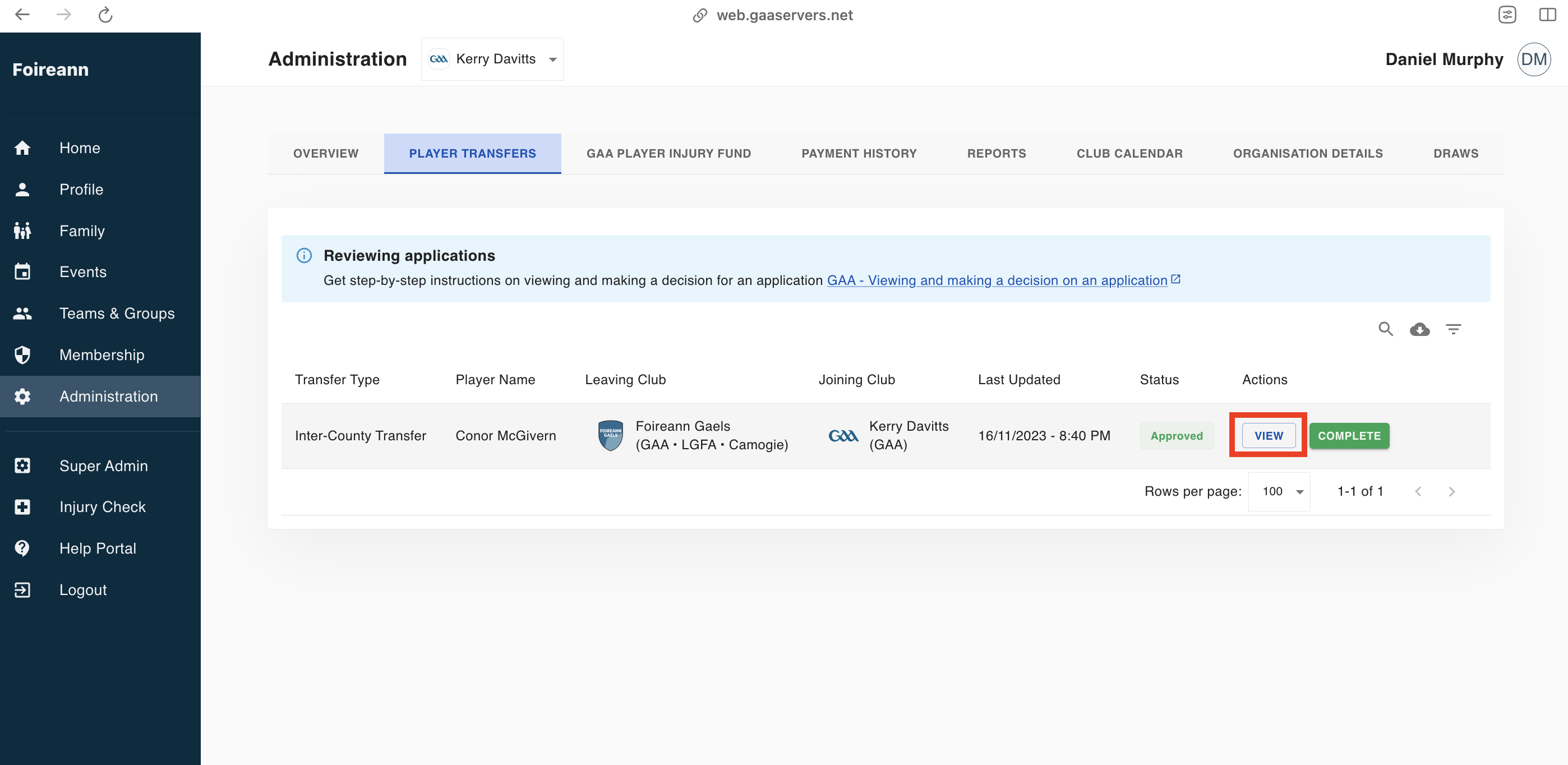
Task: Click the Profile person icon
Action: [x=22, y=189]
